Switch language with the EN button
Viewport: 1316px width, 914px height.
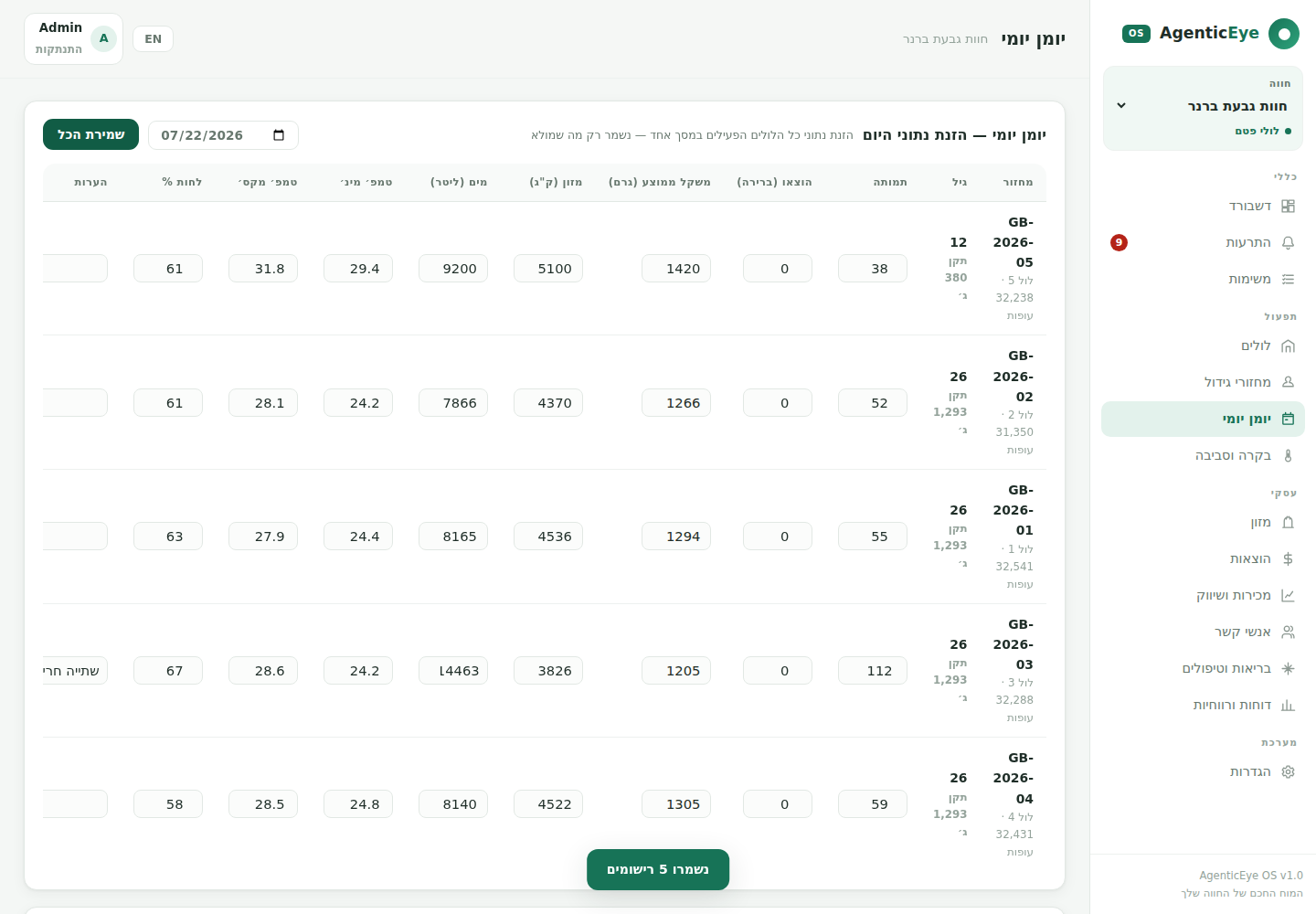click(153, 38)
